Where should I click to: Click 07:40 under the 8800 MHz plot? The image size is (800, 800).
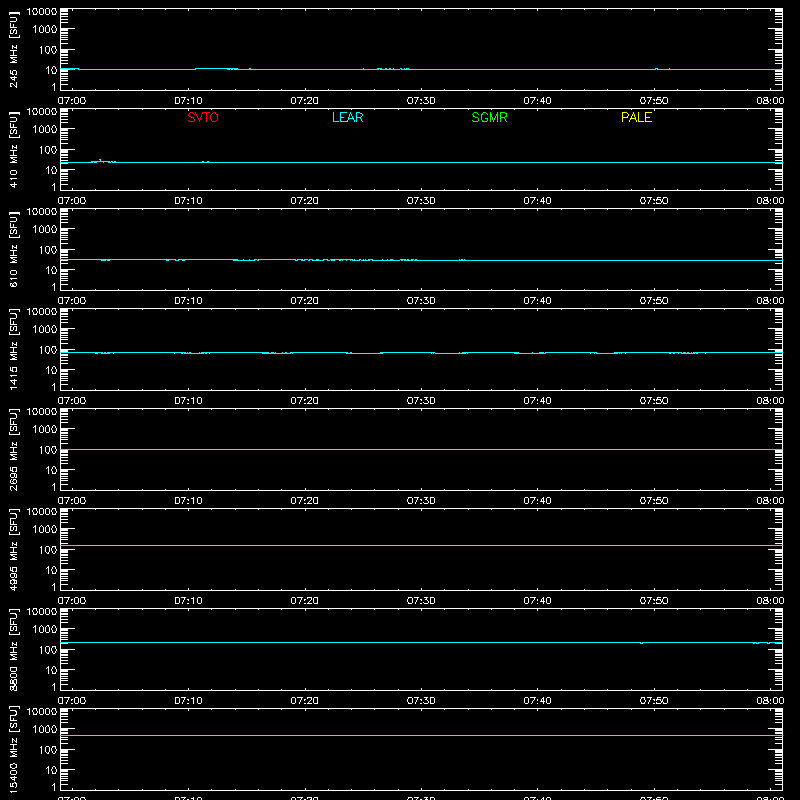pos(537,701)
